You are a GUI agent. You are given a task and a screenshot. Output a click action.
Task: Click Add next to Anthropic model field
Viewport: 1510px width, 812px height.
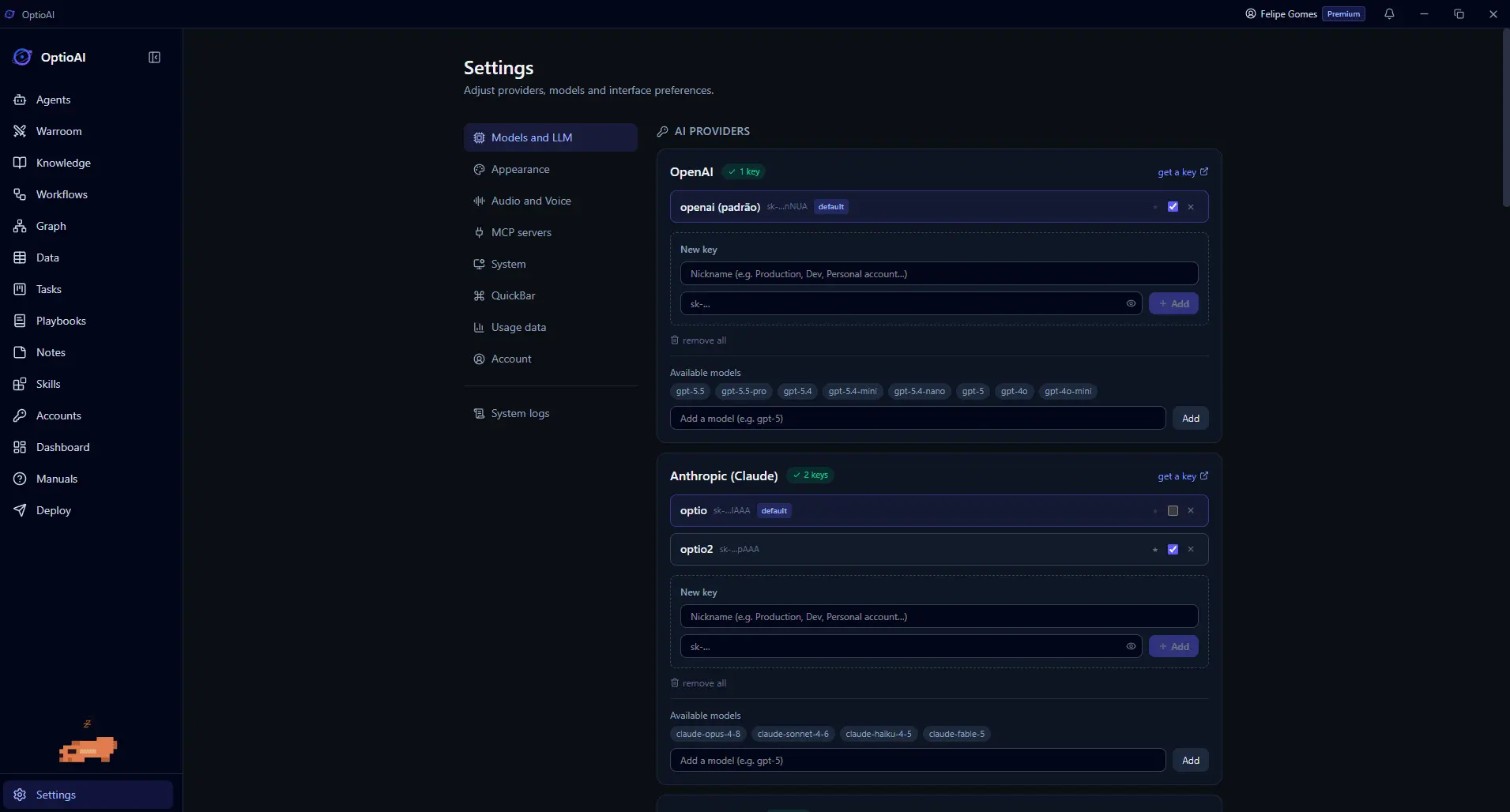1191,761
